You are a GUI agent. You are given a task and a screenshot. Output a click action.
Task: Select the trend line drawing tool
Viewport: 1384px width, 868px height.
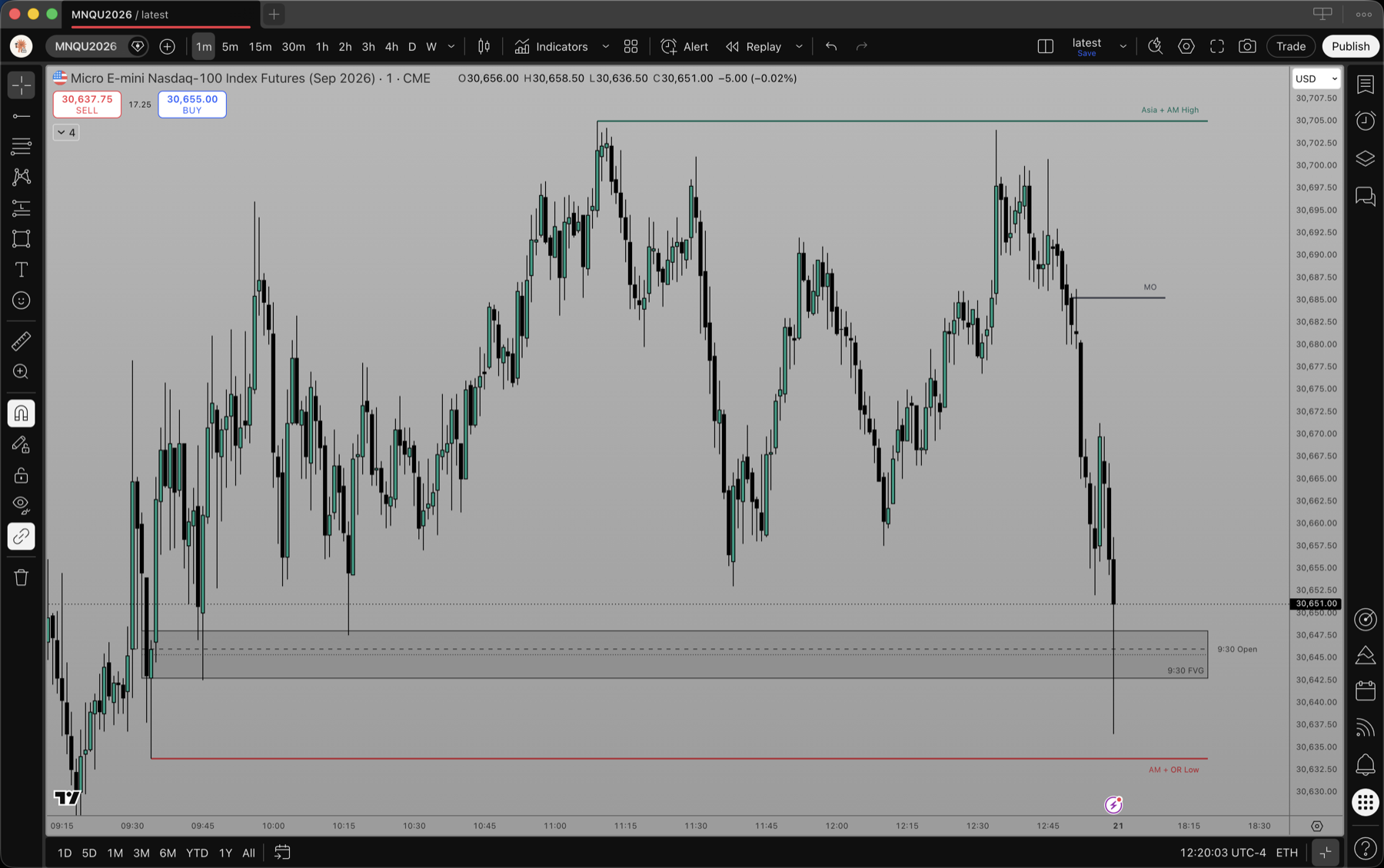[x=22, y=116]
